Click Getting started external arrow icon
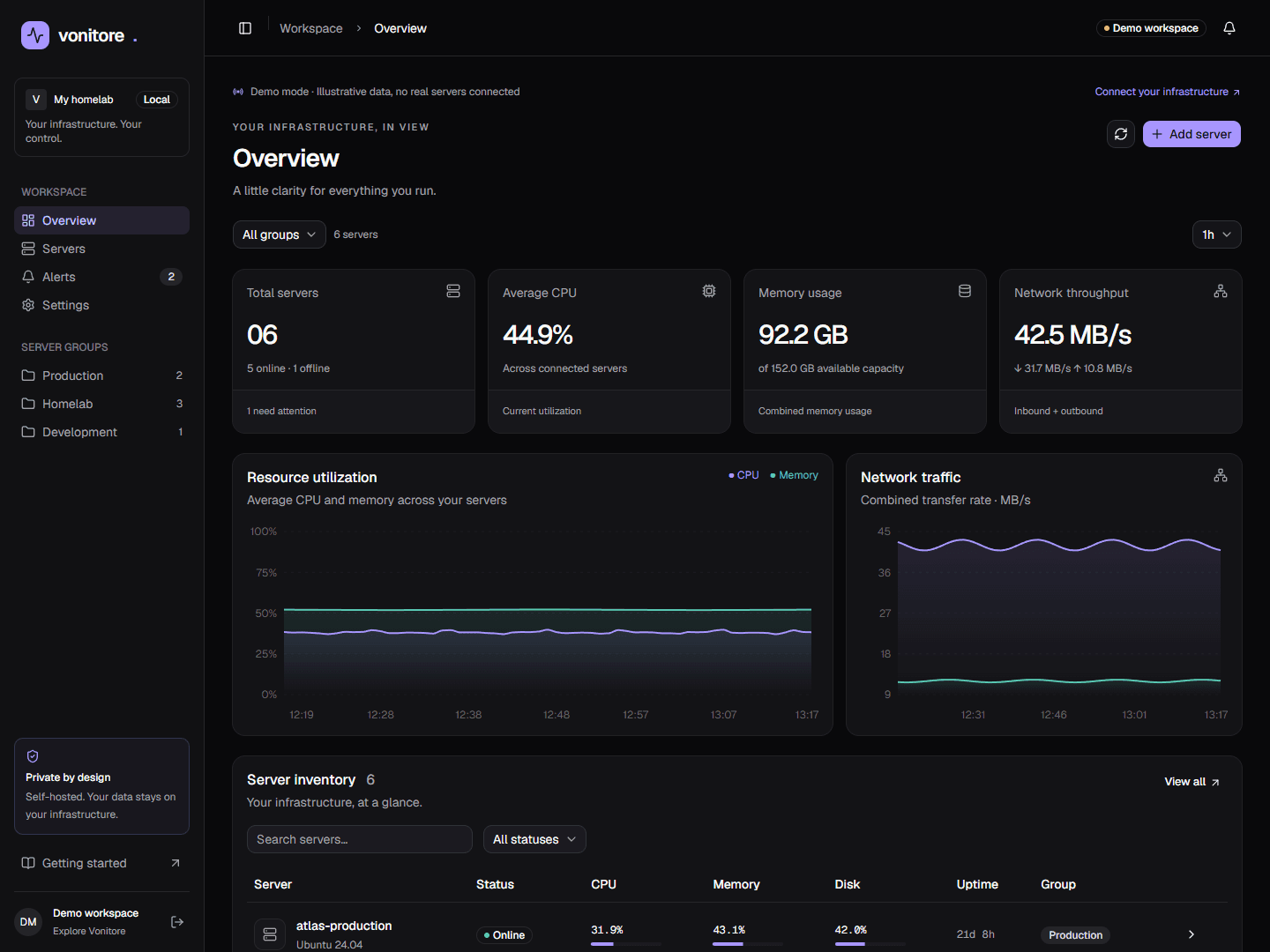1270x952 pixels. [176, 863]
